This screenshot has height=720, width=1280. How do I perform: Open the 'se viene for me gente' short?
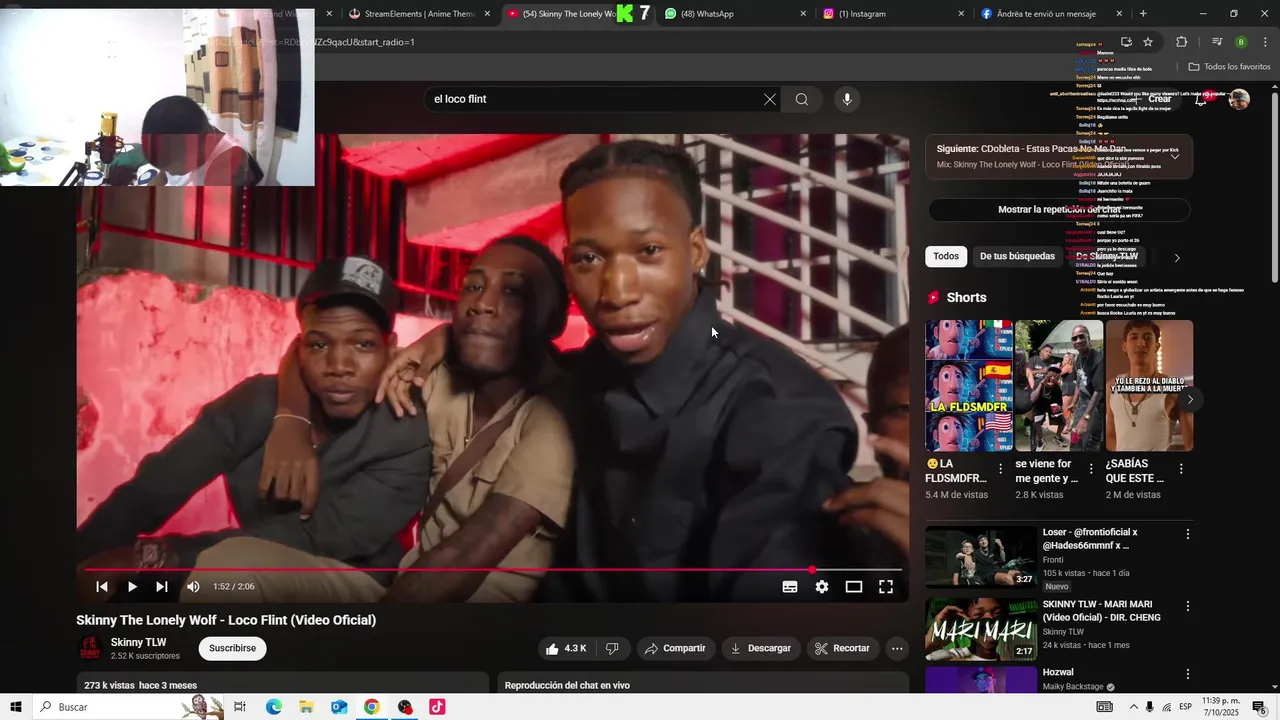click(x=1059, y=386)
